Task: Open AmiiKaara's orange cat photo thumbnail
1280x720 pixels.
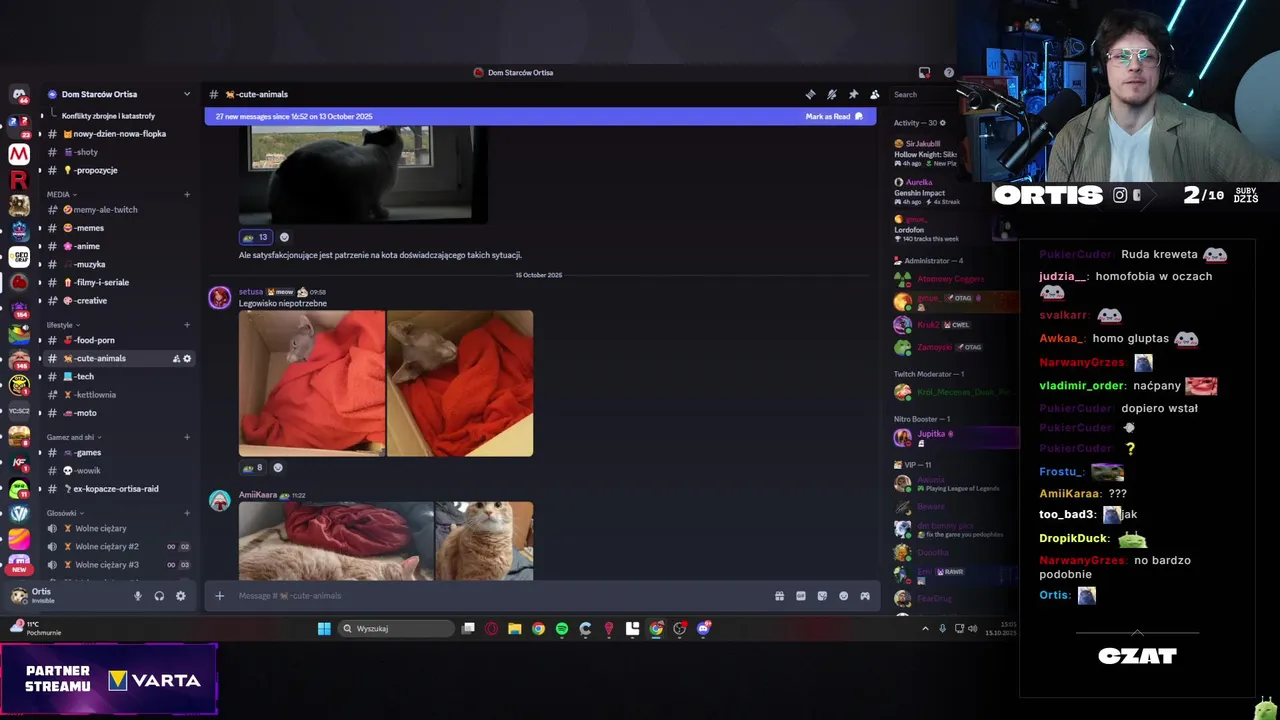Action: pos(484,541)
